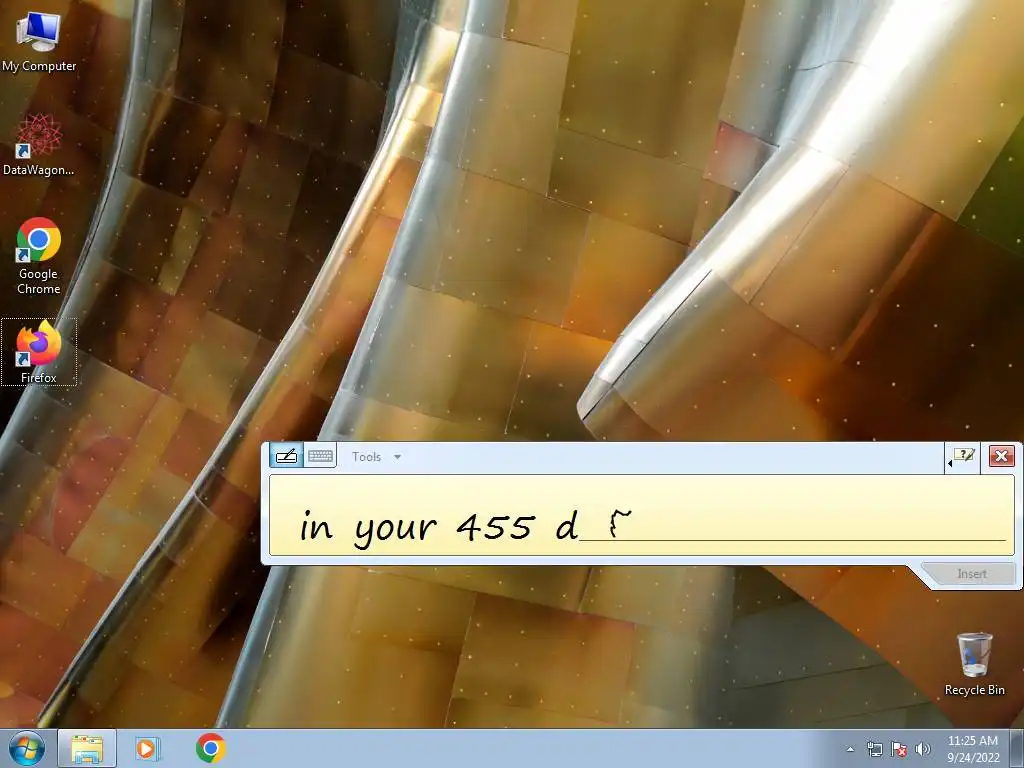This screenshot has width=1024, height=768.
Task: Switch to the handwriting writing pad mode
Action: (287, 456)
